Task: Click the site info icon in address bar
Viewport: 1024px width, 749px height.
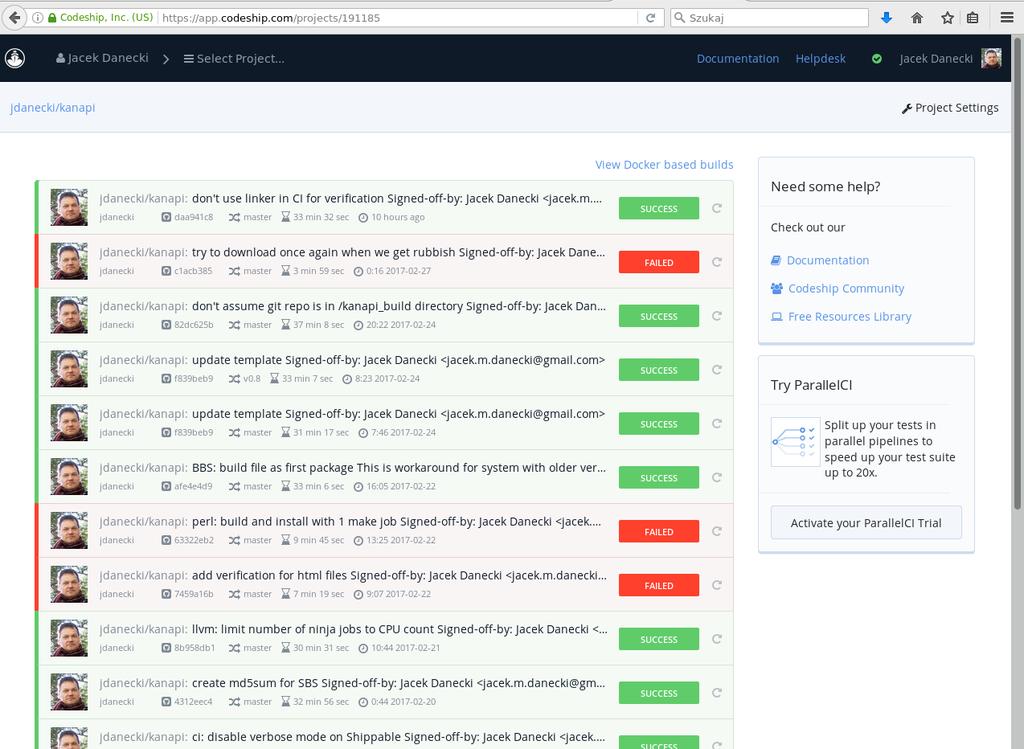Action: (x=37, y=18)
